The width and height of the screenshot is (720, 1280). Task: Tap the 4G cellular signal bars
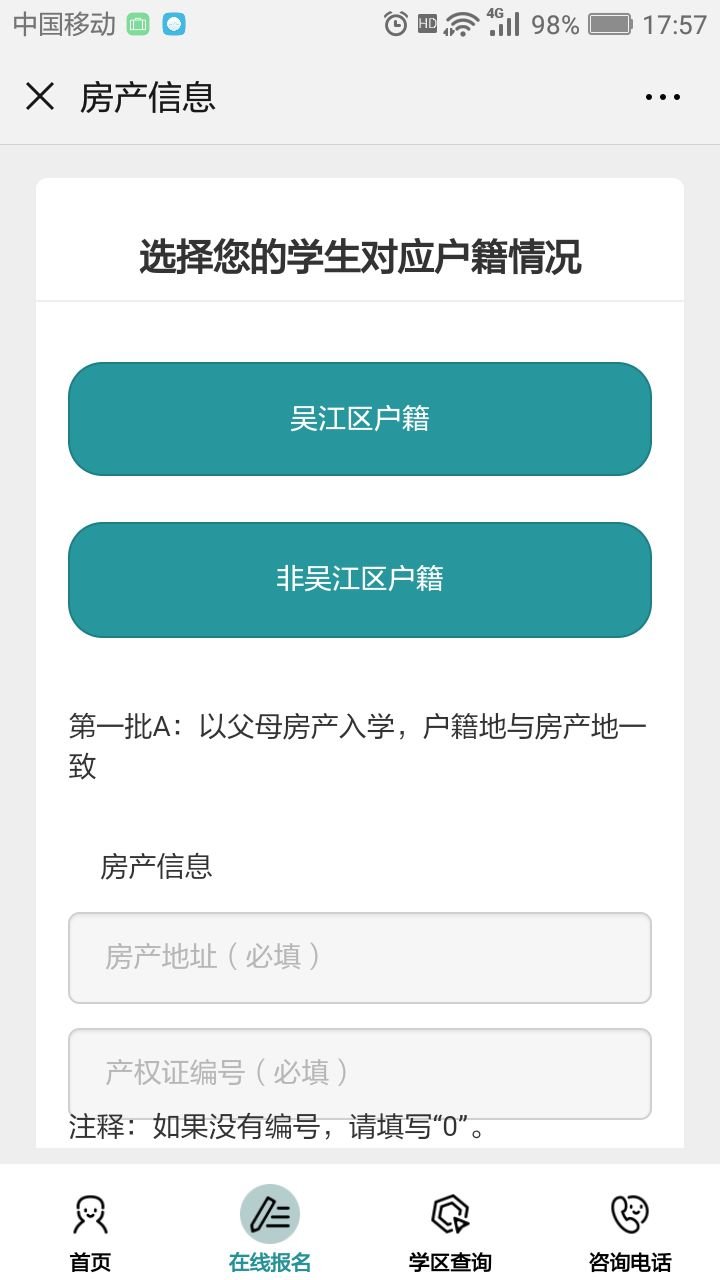[x=503, y=22]
